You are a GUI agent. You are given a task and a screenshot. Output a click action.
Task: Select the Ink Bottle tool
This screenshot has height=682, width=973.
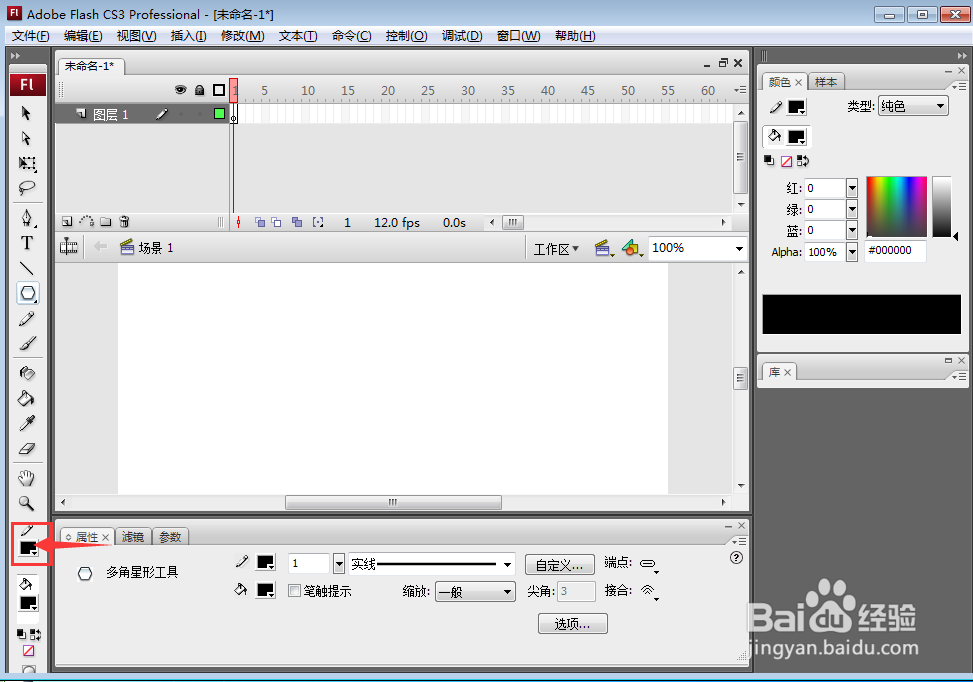point(27,373)
